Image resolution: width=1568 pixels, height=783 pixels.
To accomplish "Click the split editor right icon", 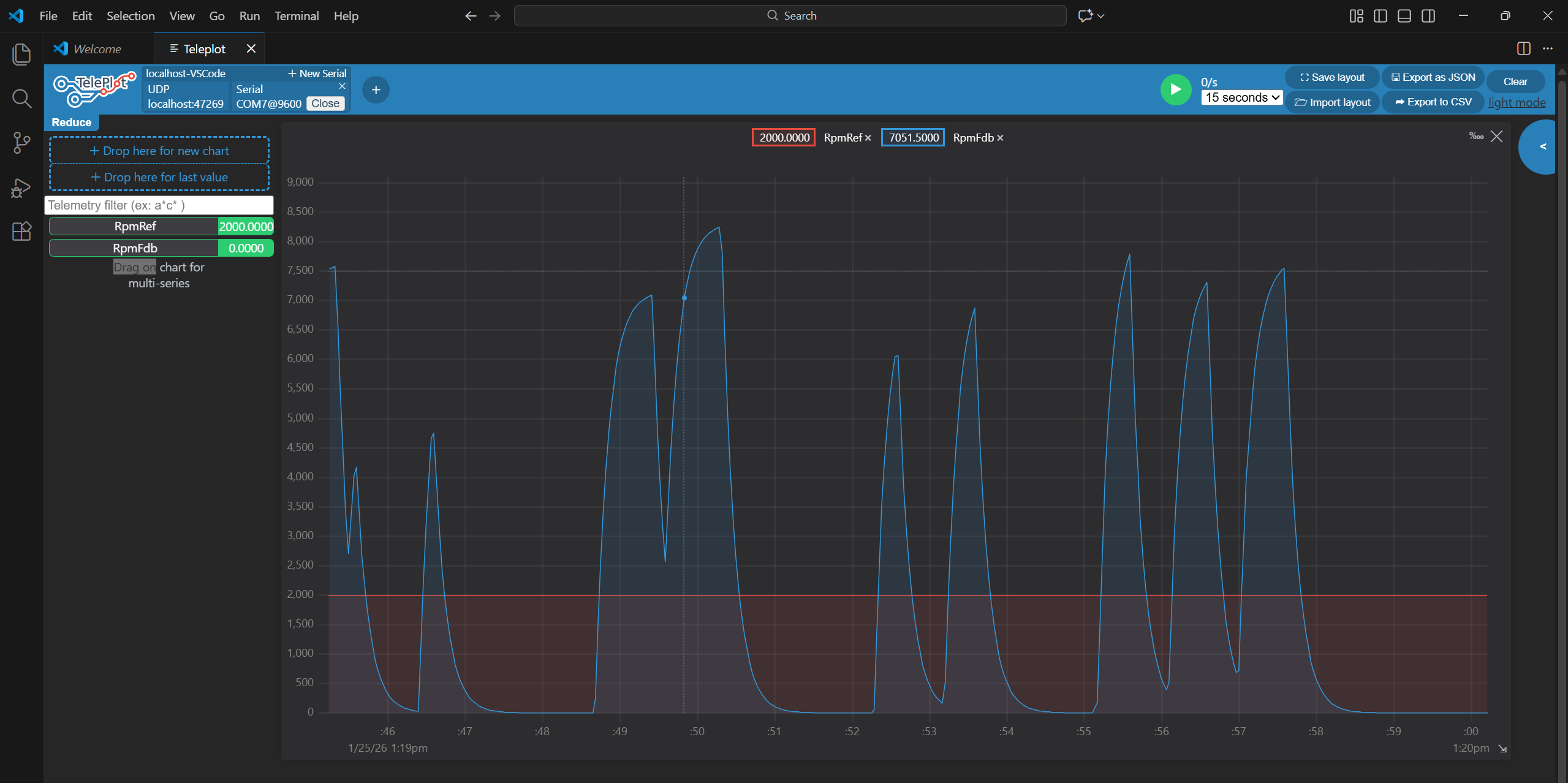I will (1523, 48).
